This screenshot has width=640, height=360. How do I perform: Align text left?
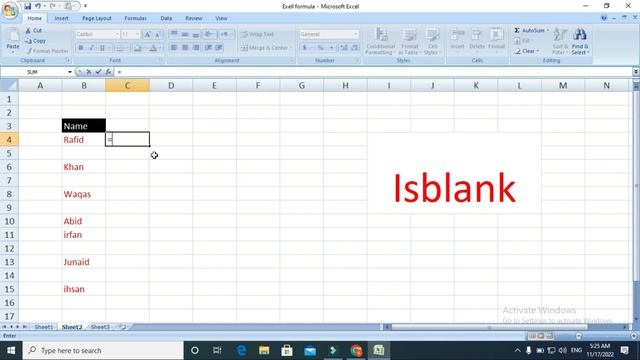[174, 48]
